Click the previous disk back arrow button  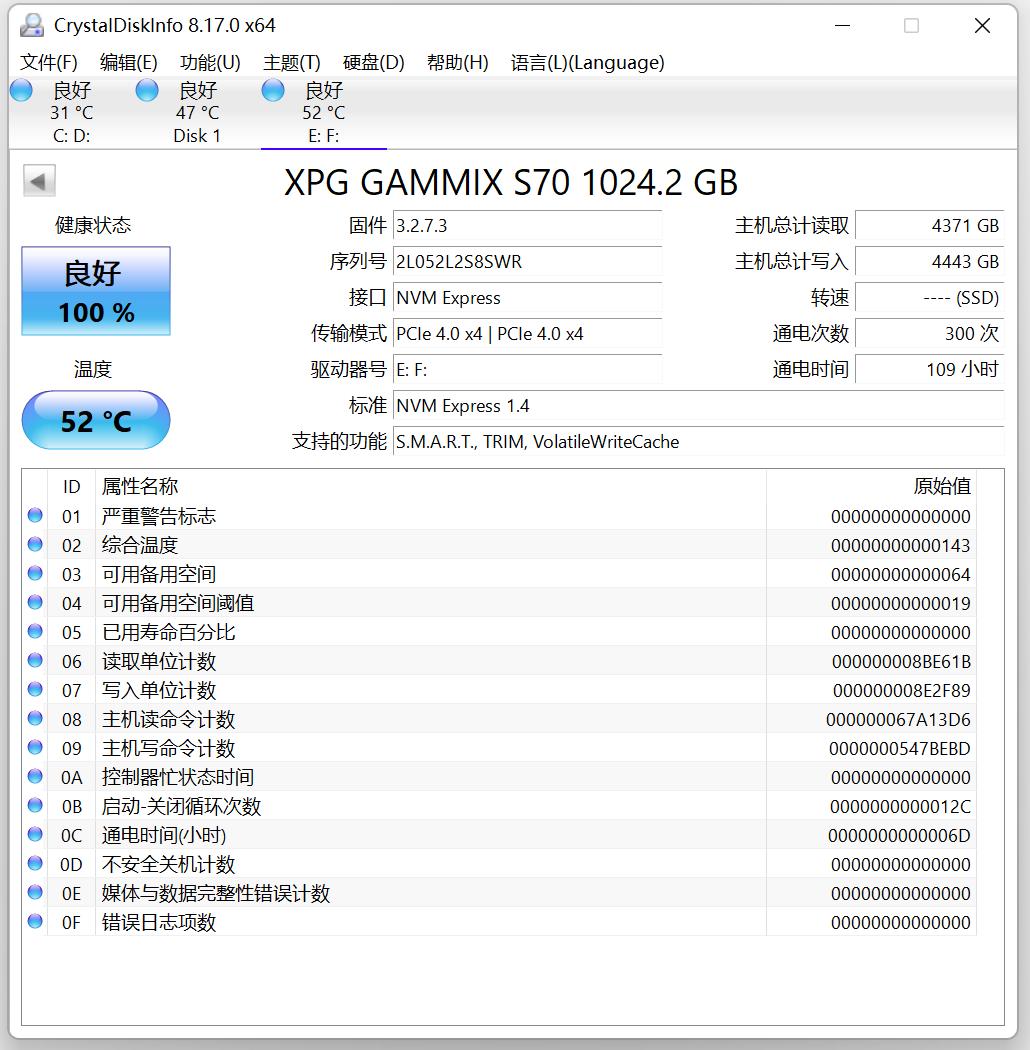click(x=39, y=181)
